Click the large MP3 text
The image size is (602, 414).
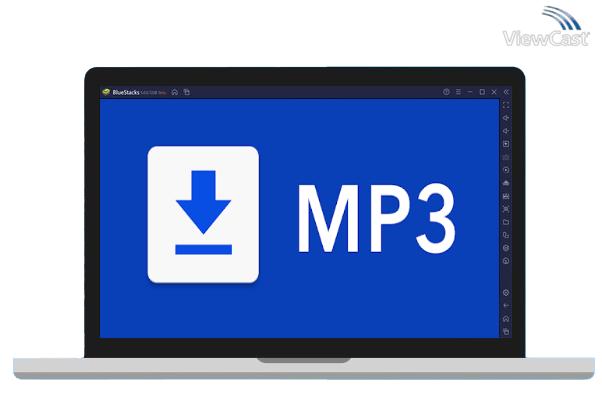point(377,218)
